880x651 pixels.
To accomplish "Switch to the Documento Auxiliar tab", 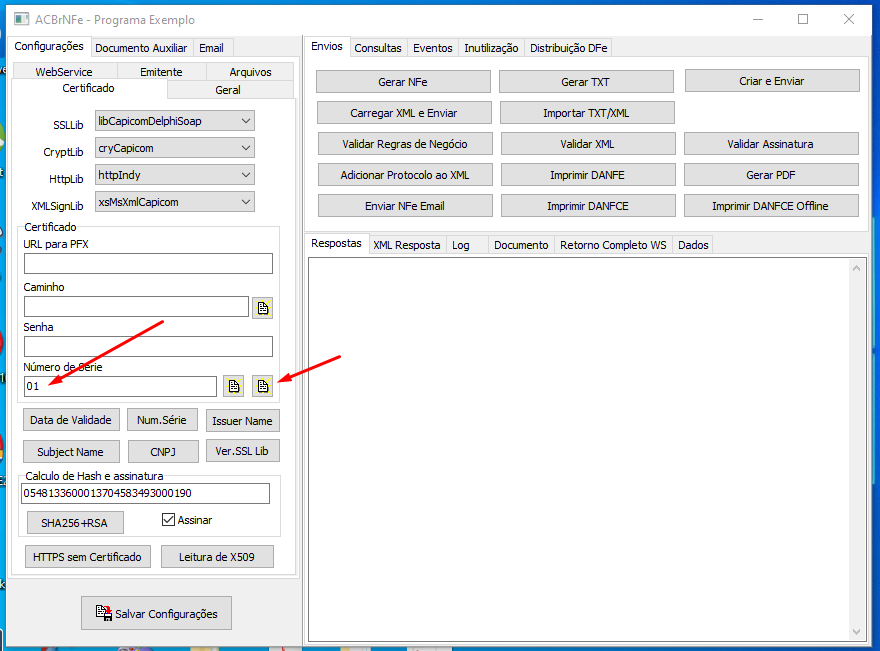I will tap(141, 48).
